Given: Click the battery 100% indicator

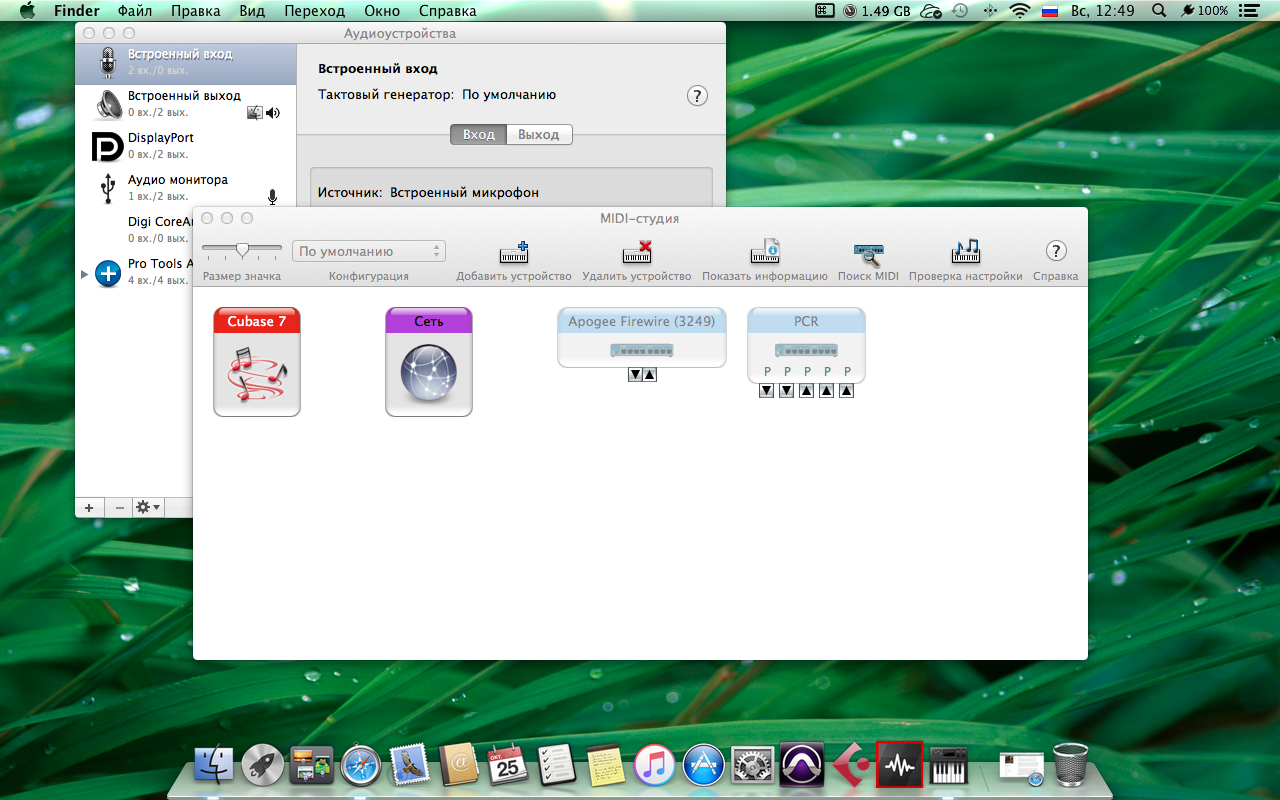Looking at the screenshot, I should point(1204,11).
